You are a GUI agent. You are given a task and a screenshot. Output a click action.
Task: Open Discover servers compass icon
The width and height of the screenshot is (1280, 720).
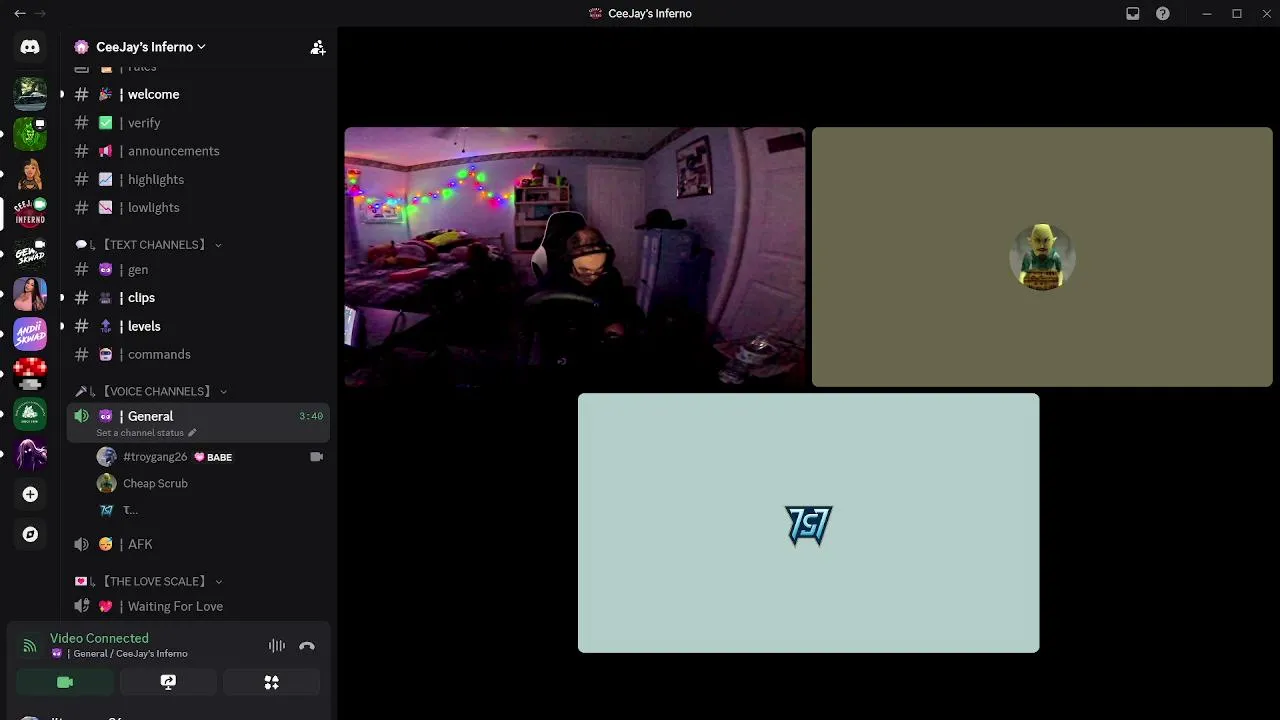click(30, 534)
